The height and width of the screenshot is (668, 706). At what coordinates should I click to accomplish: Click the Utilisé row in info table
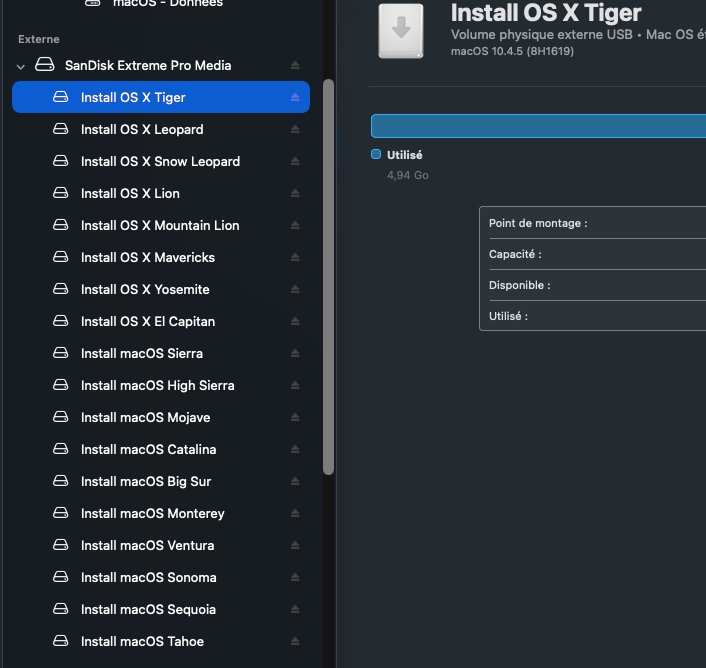coord(593,316)
